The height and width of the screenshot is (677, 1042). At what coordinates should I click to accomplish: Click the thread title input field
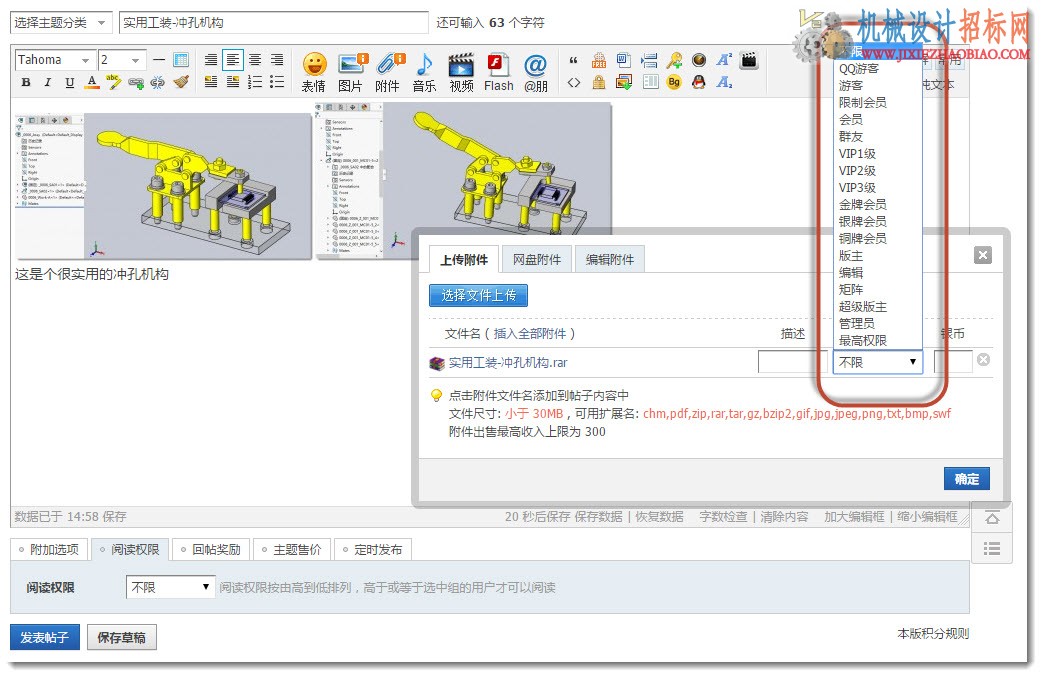coord(273,23)
